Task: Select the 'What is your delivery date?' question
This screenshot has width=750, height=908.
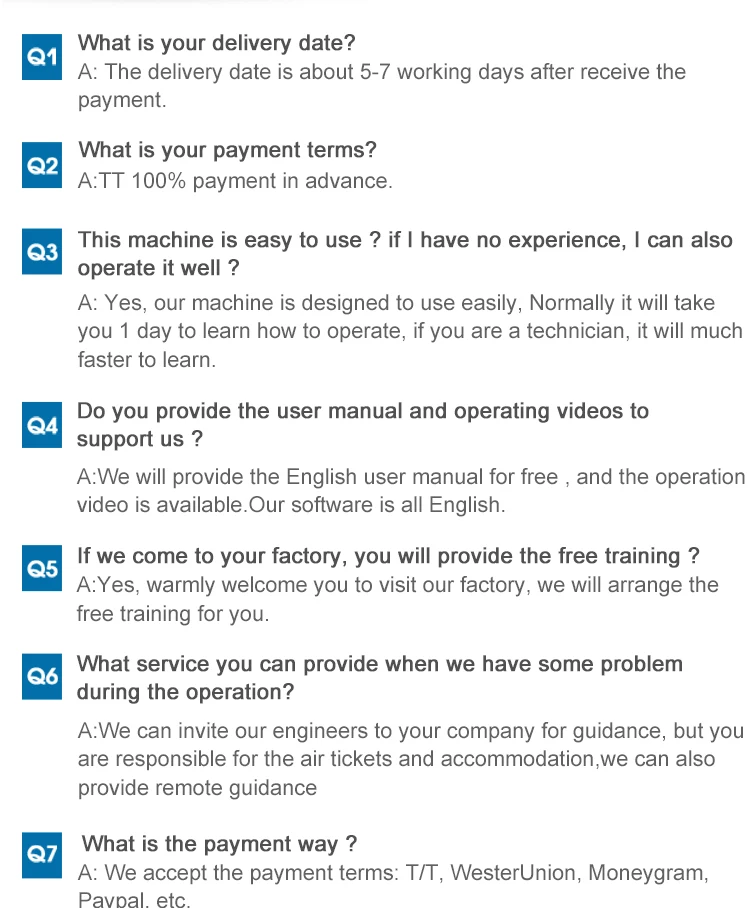Action: pos(216,43)
